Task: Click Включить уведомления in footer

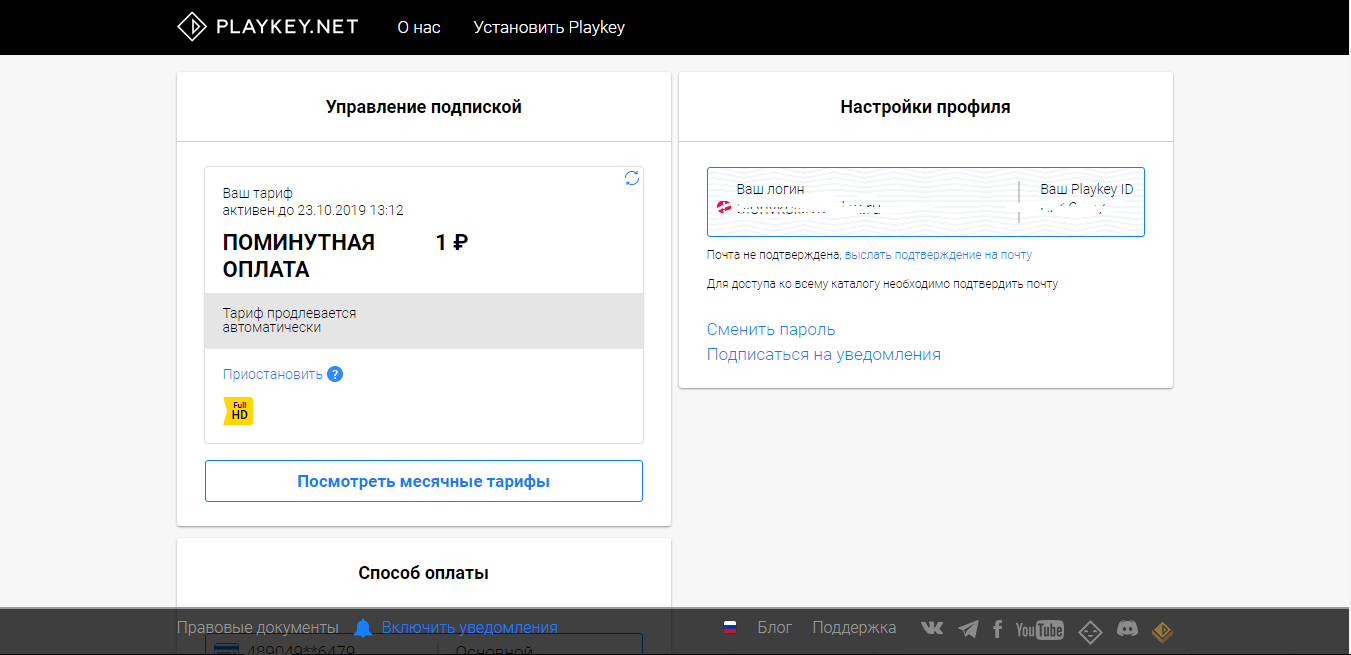Action: 470,627
